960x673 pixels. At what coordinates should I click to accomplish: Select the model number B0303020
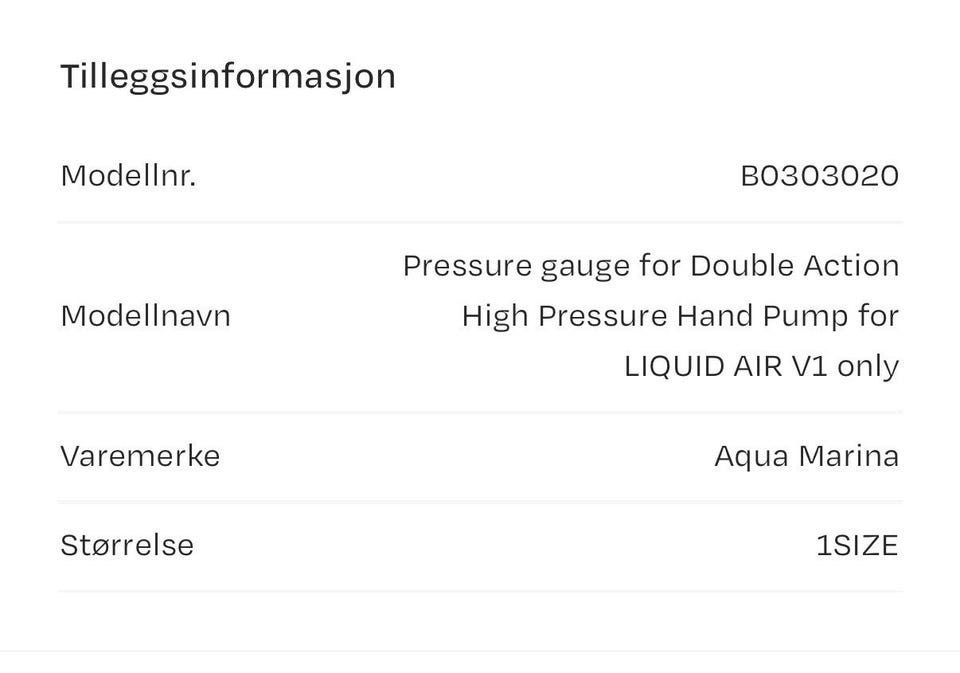click(x=819, y=176)
